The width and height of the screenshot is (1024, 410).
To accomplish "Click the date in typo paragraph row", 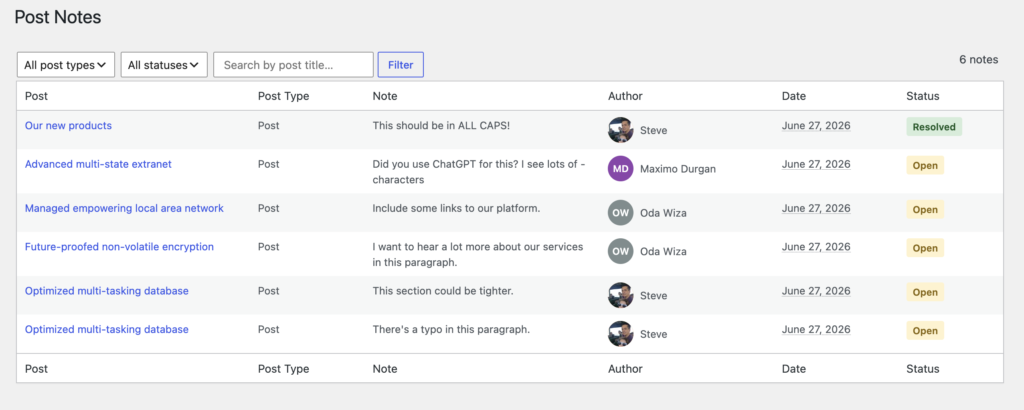I will tap(816, 329).
